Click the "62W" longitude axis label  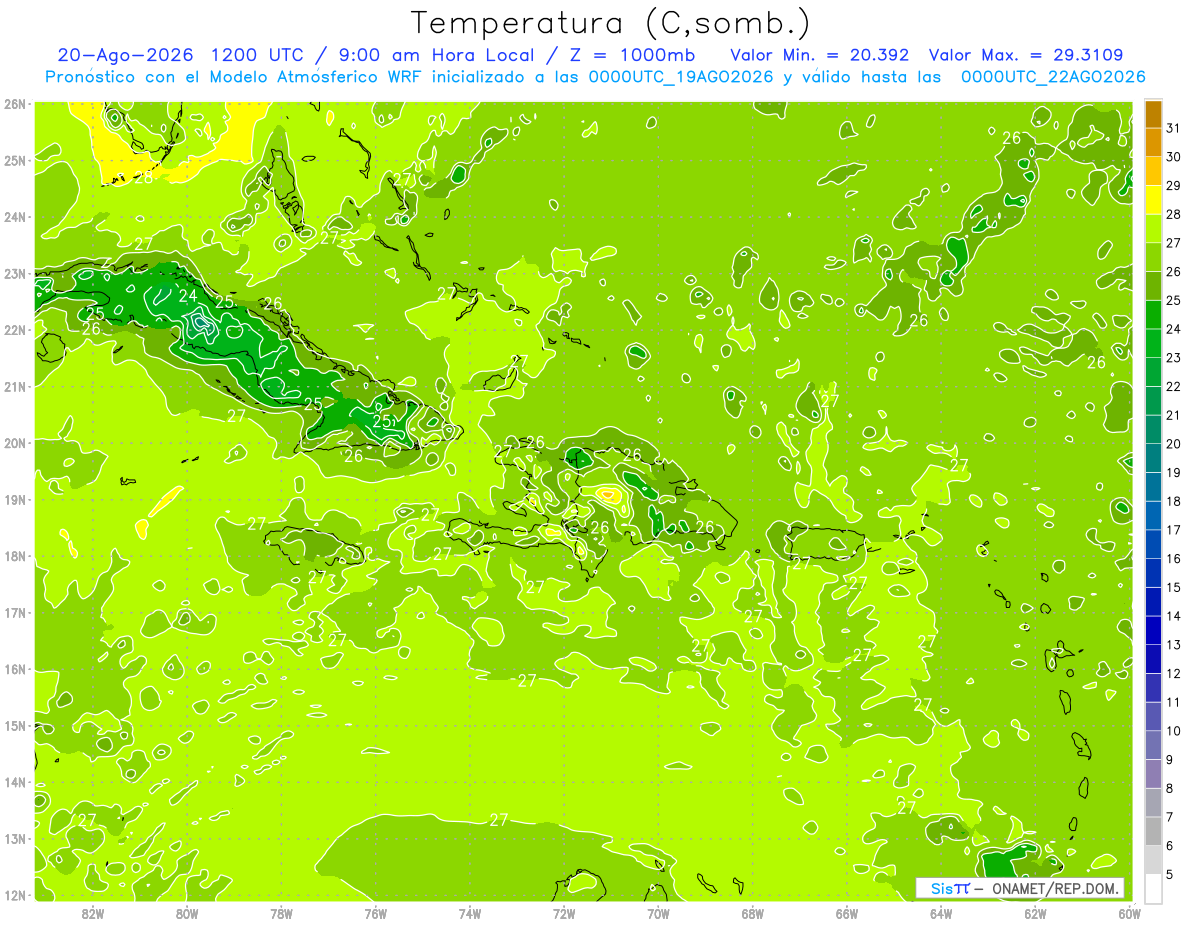click(x=1035, y=913)
